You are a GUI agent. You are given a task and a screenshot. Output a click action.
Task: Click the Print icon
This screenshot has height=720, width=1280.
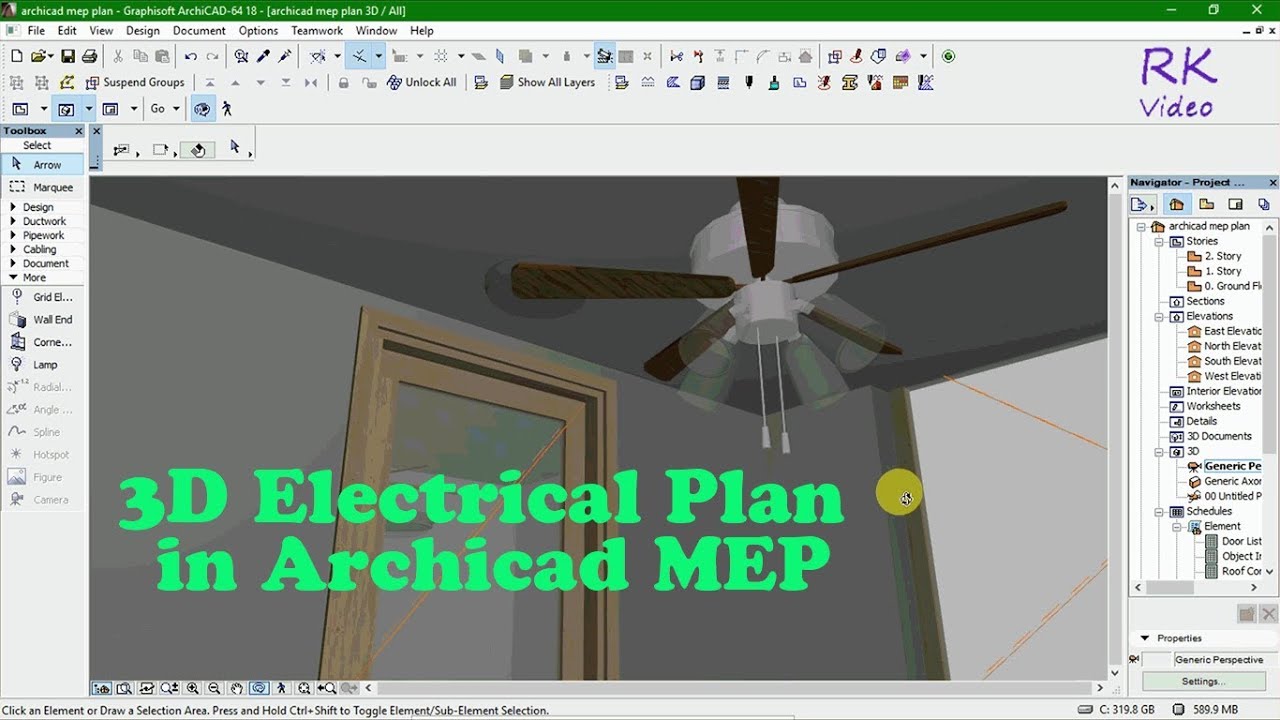tap(89, 57)
